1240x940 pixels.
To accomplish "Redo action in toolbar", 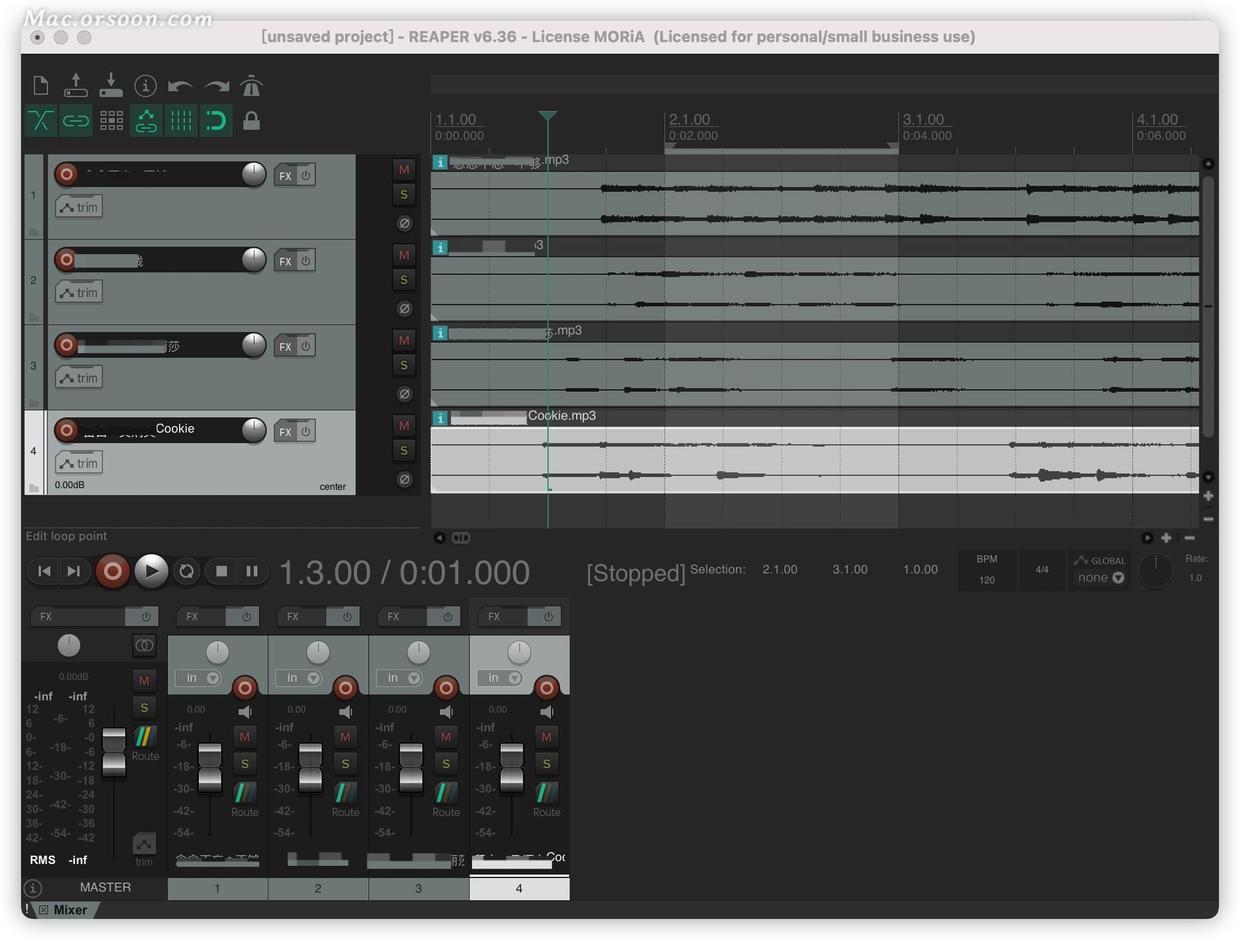I will 216,87.
